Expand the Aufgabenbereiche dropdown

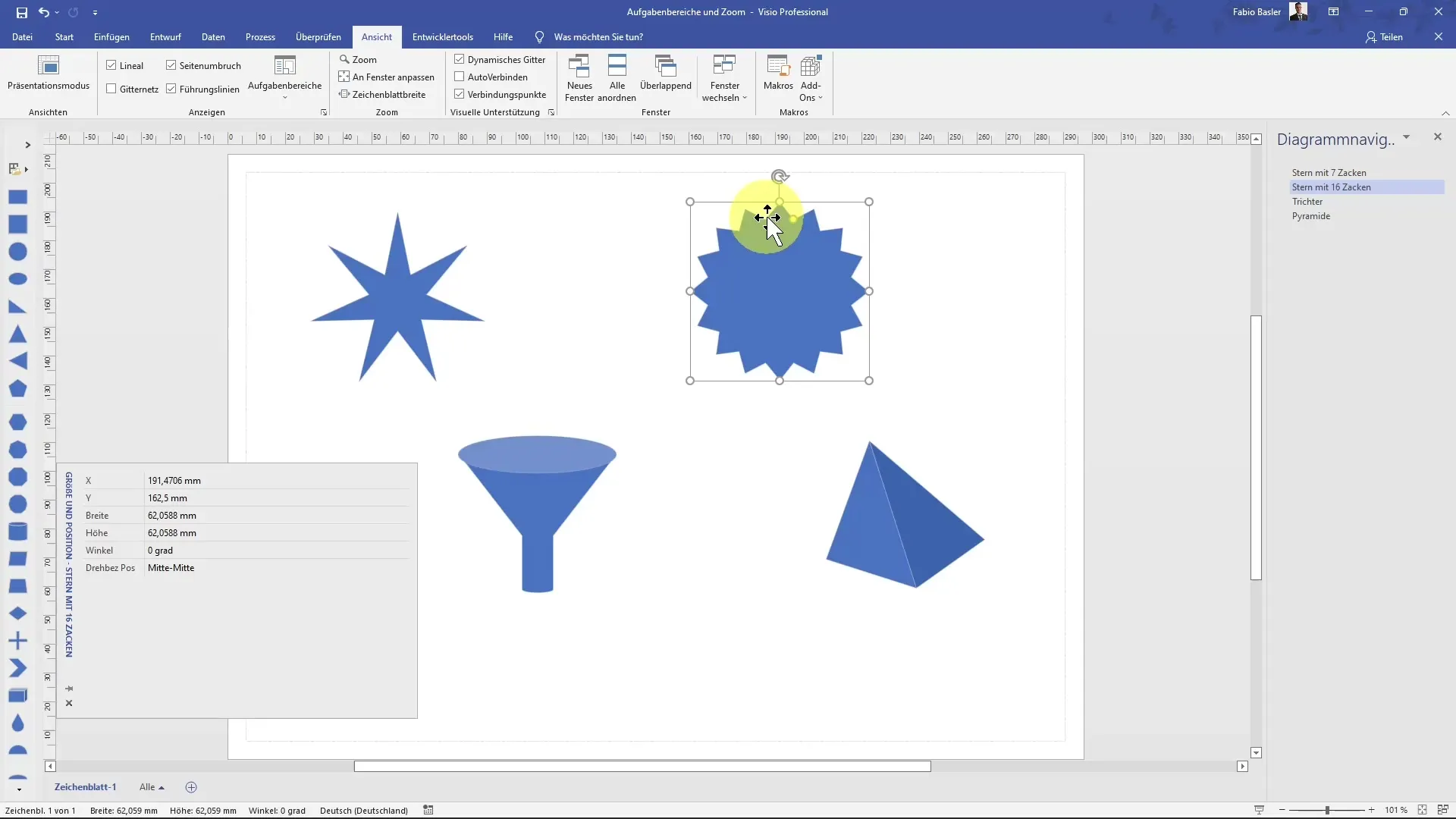[285, 78]
